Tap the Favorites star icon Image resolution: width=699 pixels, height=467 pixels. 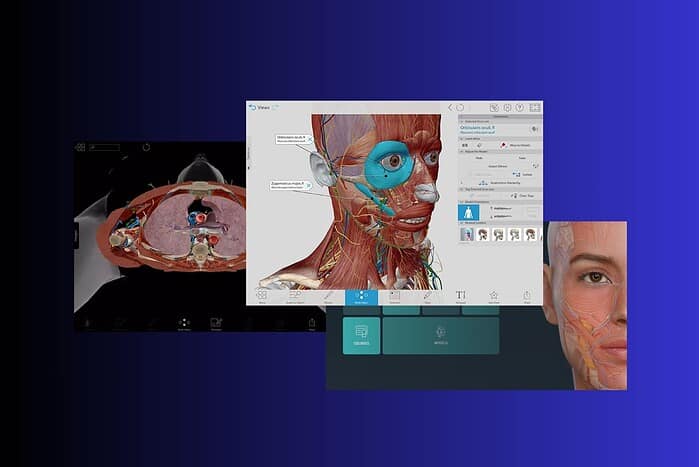point(493,295)
